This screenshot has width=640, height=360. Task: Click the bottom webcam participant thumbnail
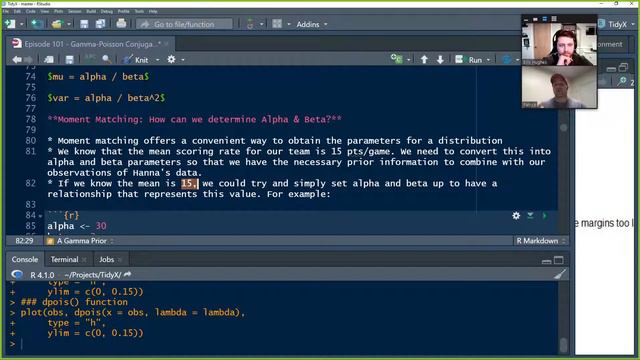[x=559, y=87]
